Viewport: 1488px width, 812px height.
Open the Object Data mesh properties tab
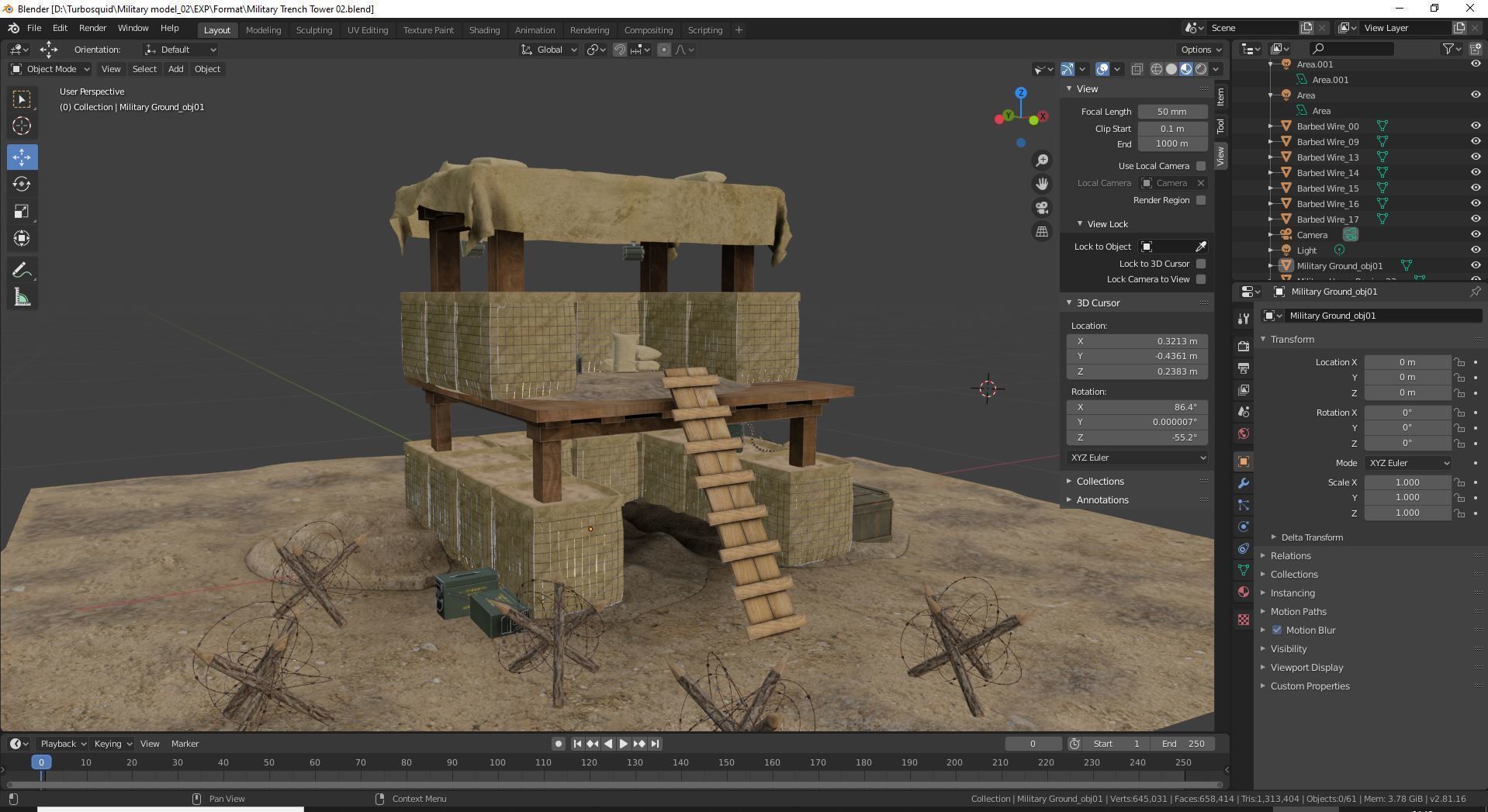(1244, 570)
